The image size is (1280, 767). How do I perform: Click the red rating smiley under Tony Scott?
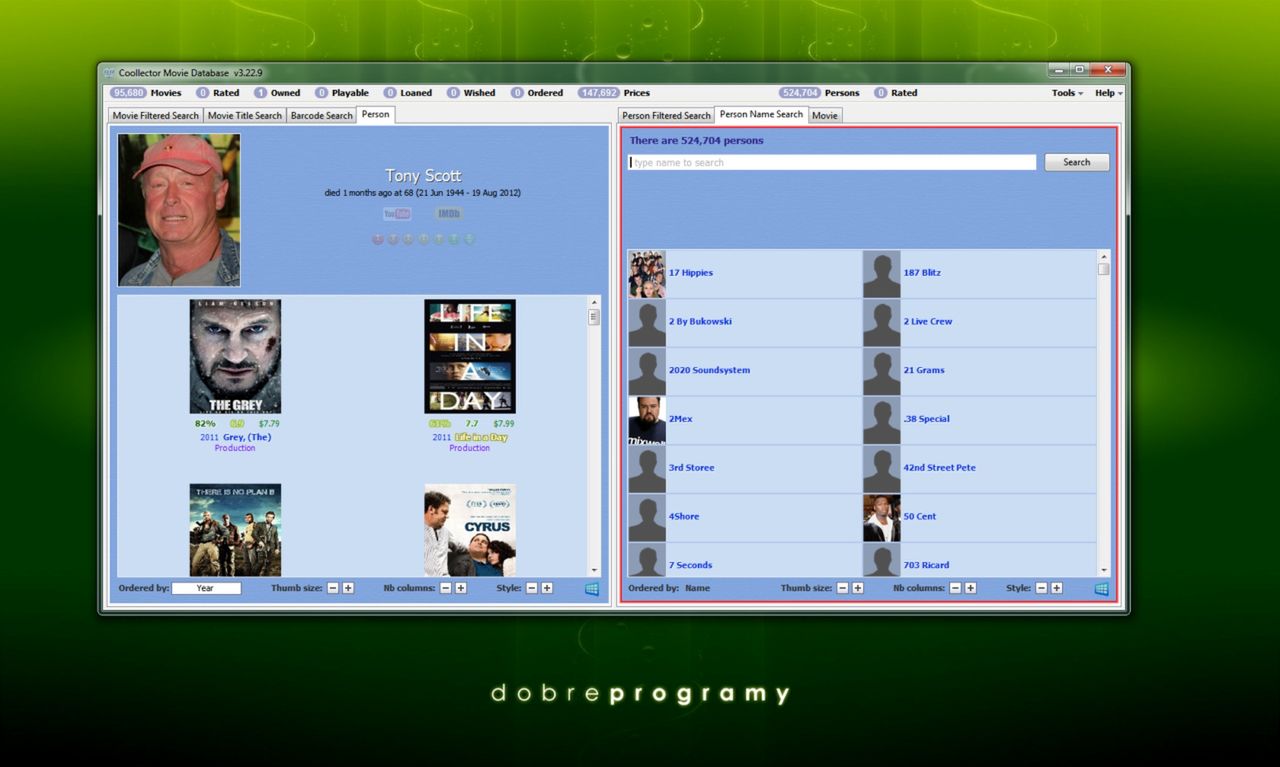(377, 239)
